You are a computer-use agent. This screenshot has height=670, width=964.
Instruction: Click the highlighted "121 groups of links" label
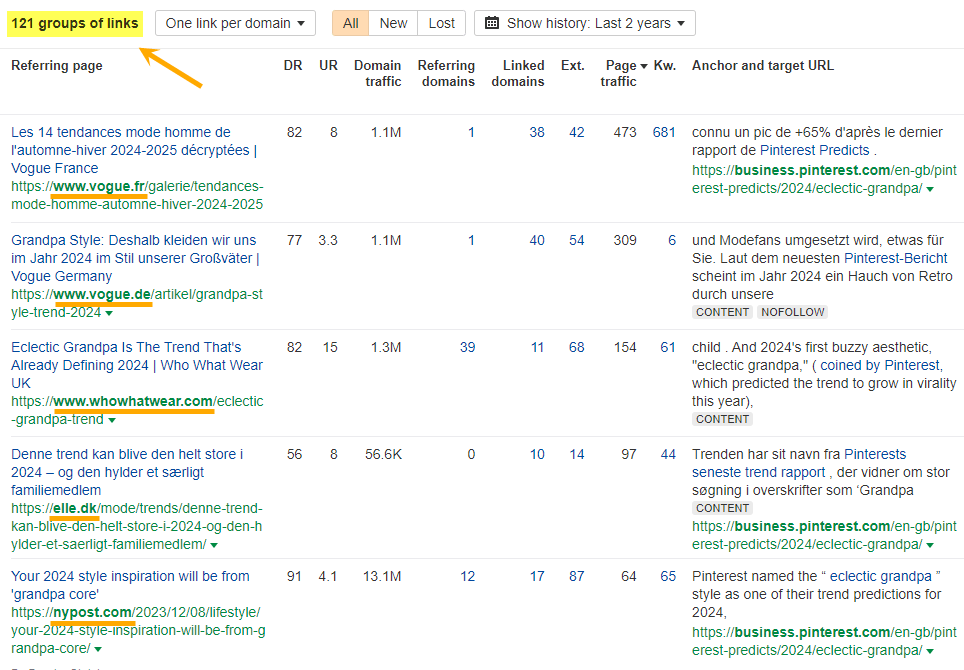(x=74, y=22)
